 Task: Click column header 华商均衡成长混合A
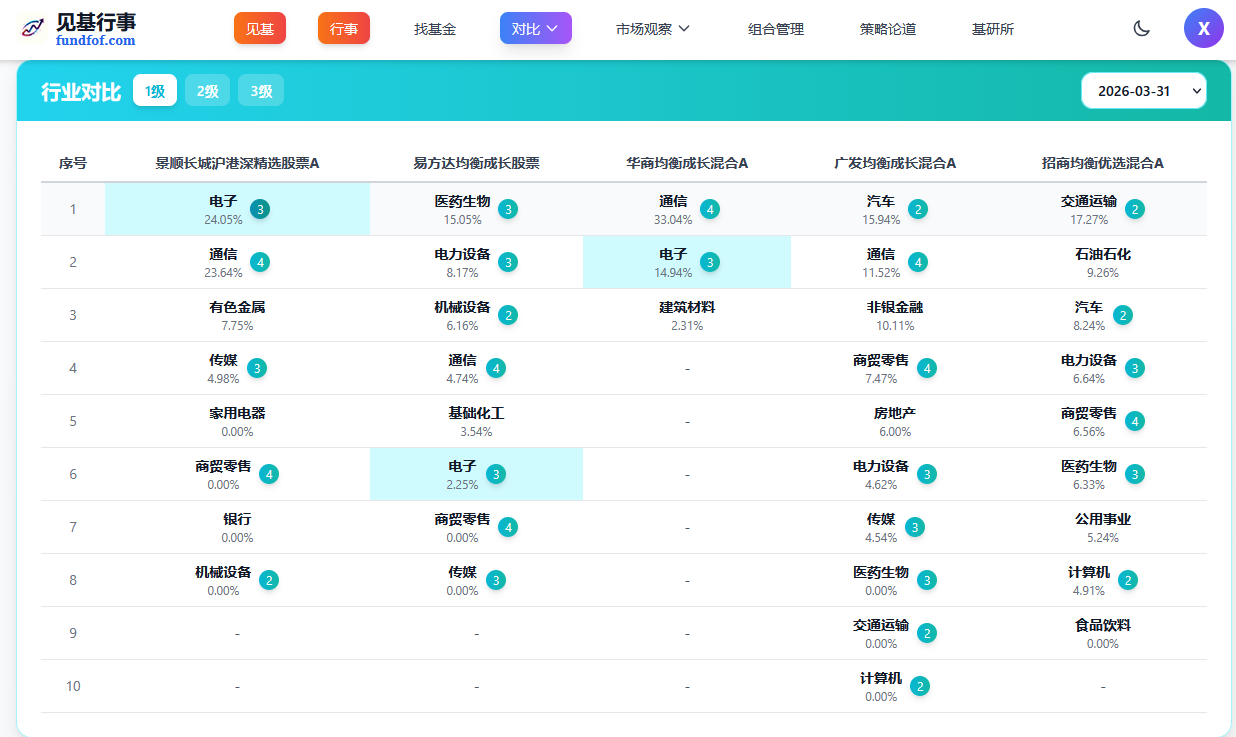pos(687,163)
